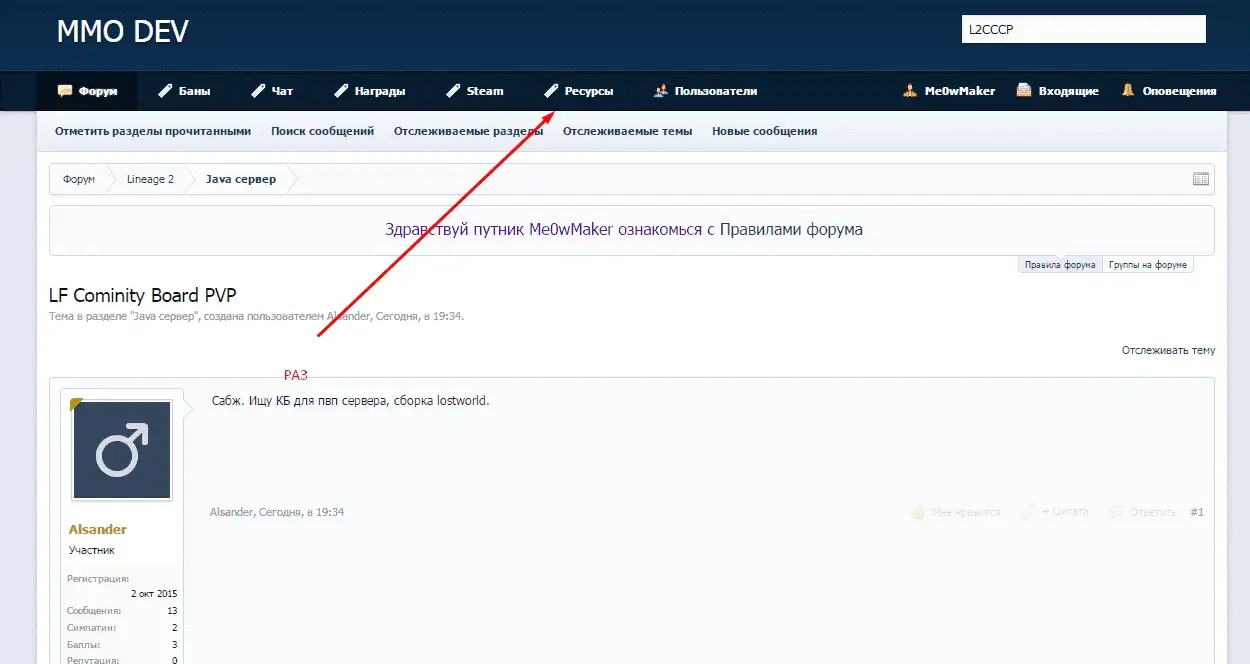Click the Сообщения: count row

(x=122, y=610)
